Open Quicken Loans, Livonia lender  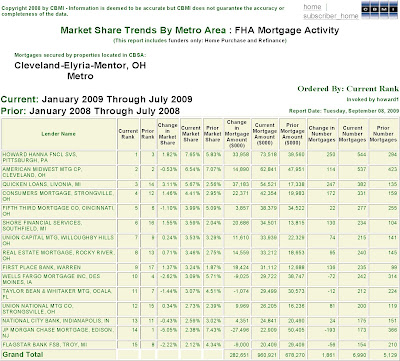pos(42,184)
